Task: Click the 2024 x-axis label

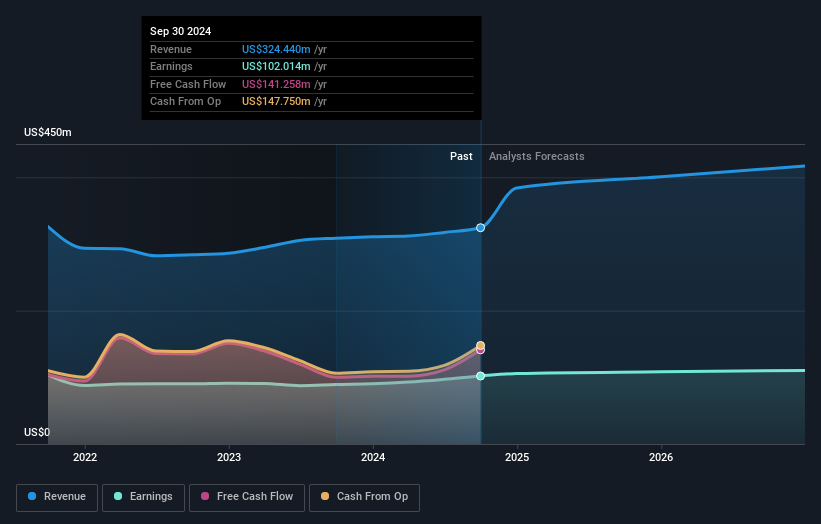Action: point(373,457)
